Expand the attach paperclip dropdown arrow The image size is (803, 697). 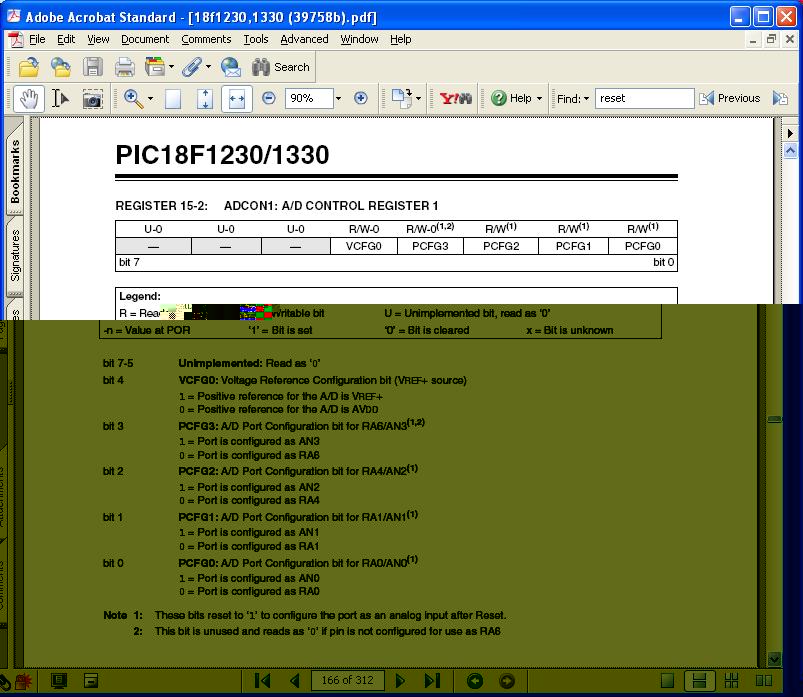[x=208, y=67]
